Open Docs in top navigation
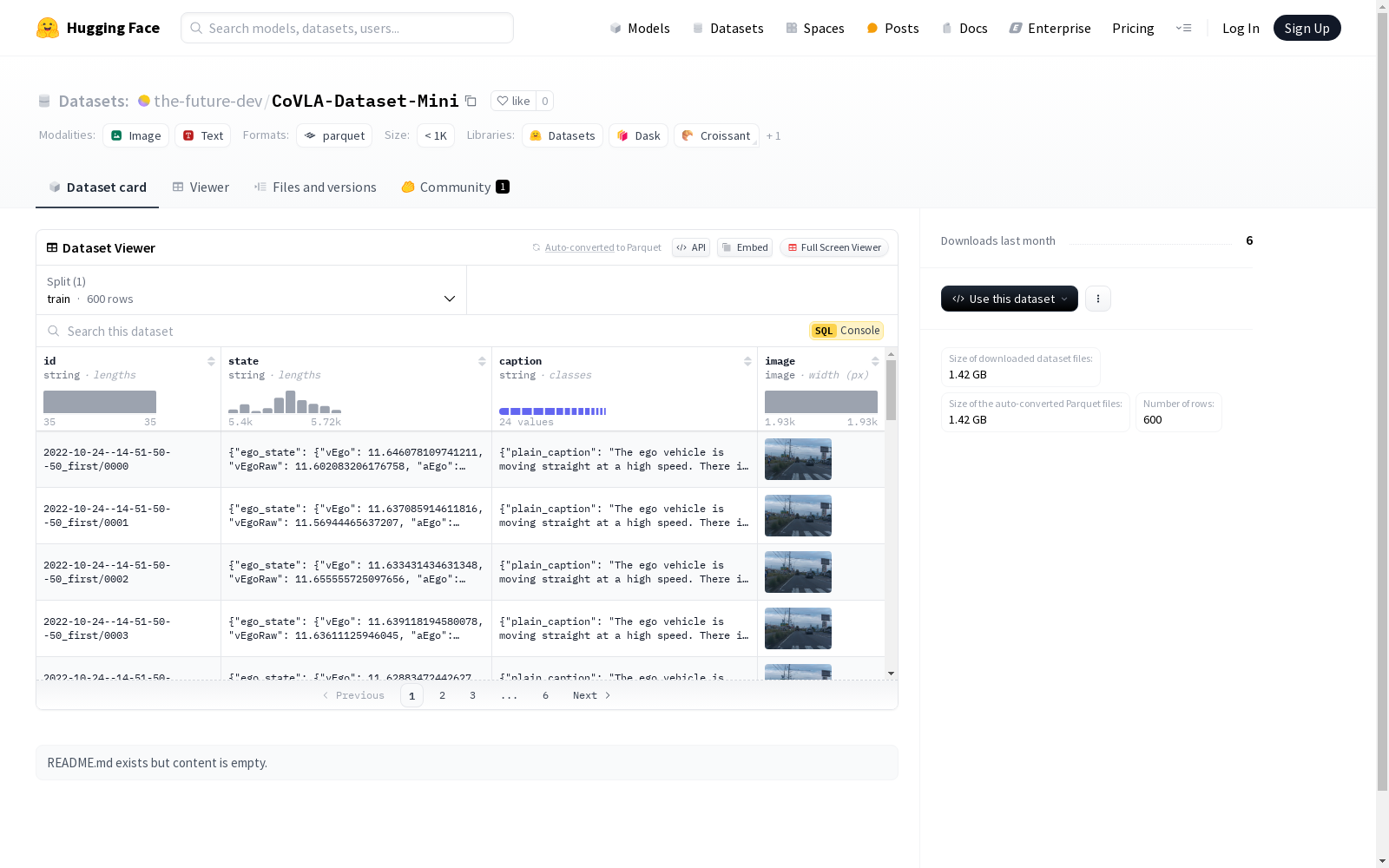This screenshot has width=1389, height=868. [x=964, y=28]
